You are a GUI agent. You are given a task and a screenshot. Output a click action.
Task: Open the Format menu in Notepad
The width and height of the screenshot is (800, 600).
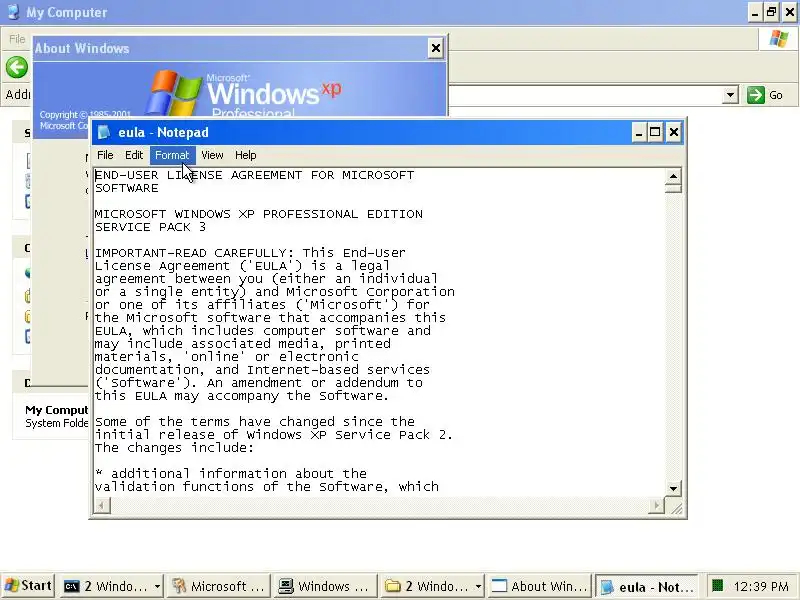tap(172, 155)
